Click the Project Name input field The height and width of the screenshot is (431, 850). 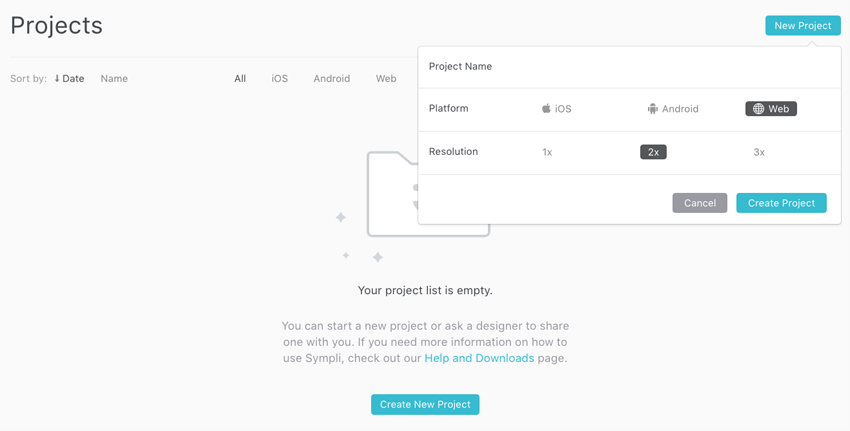tap(628, 67)
